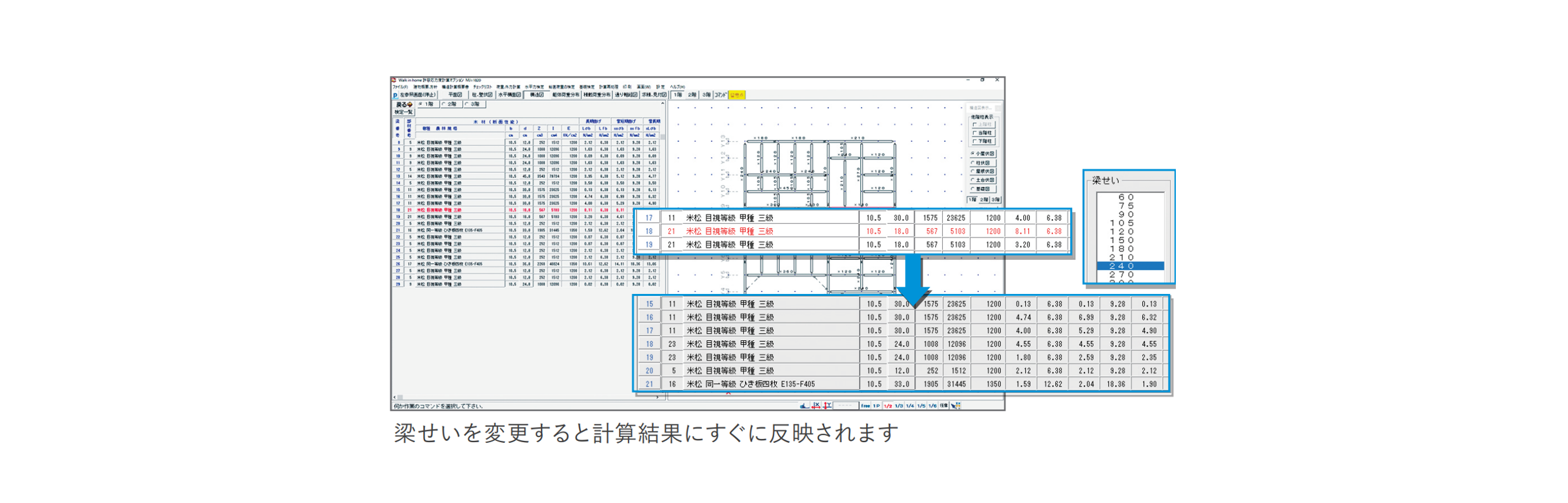The width and height of the screenshot is (1568, 503).
Task: Click the blue P icon in the toolbar
Action: [395, 95]
